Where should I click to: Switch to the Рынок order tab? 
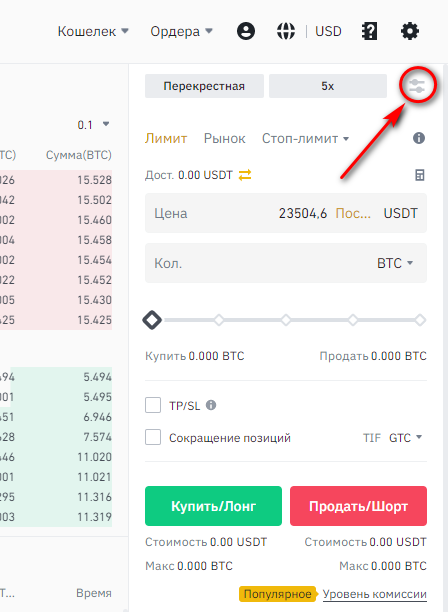(224, 139)
